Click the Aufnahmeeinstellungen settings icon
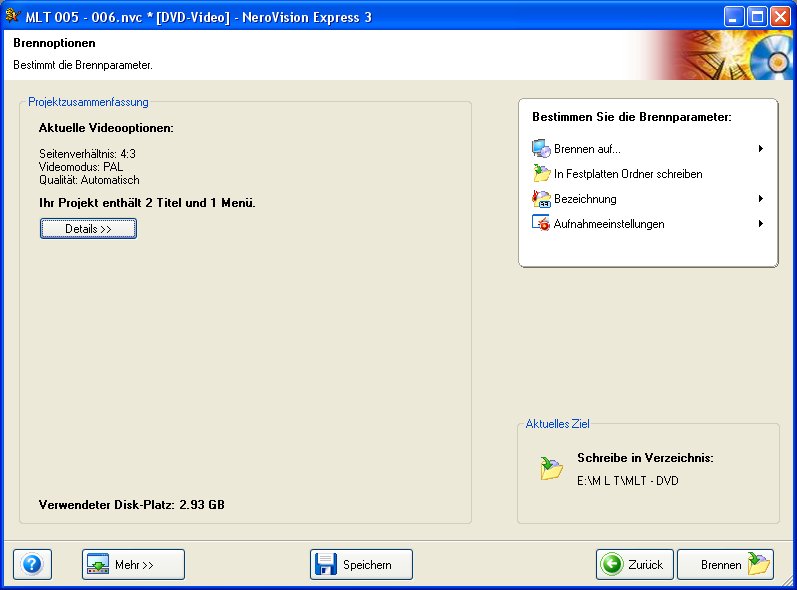 point(541,224)
